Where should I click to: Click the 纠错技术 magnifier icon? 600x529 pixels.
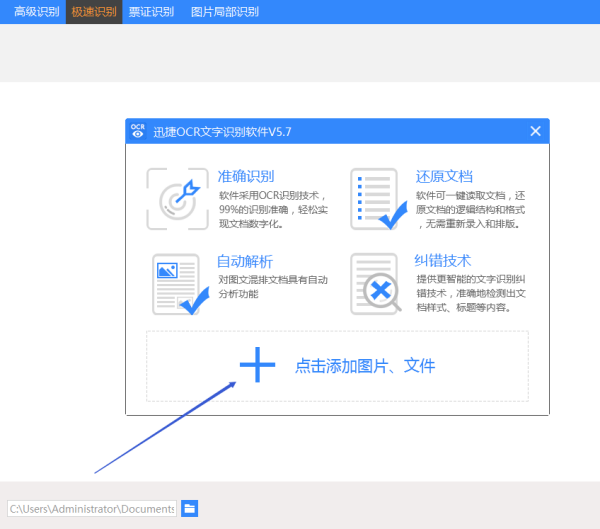click(377, 283)
